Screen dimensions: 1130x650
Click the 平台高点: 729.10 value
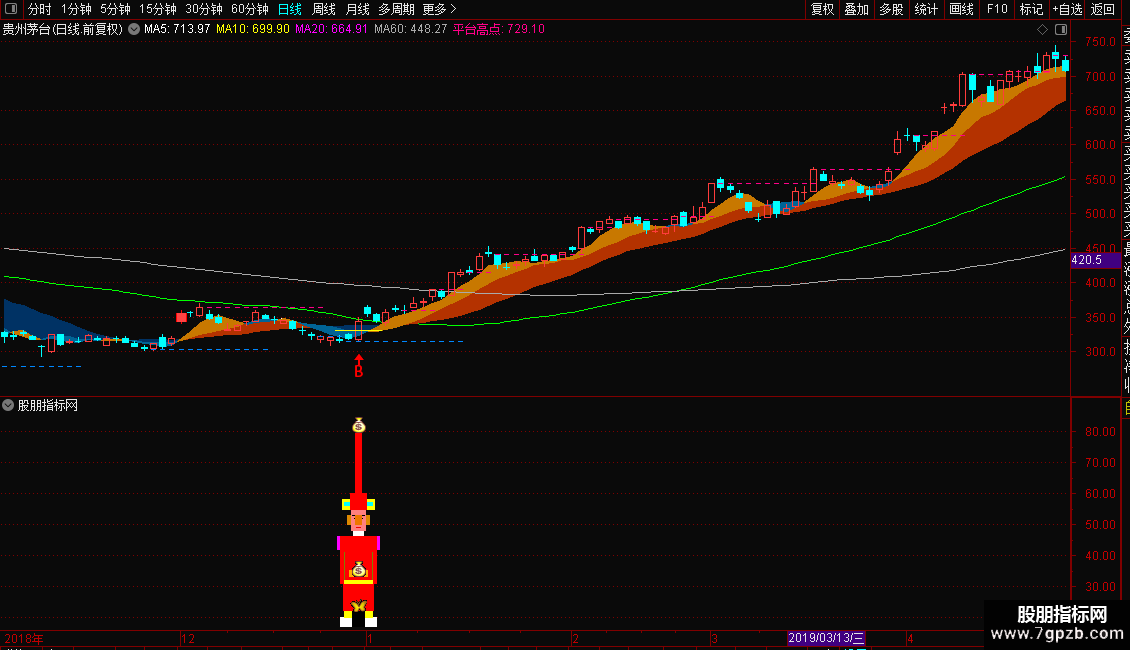[x=499, y=30]
